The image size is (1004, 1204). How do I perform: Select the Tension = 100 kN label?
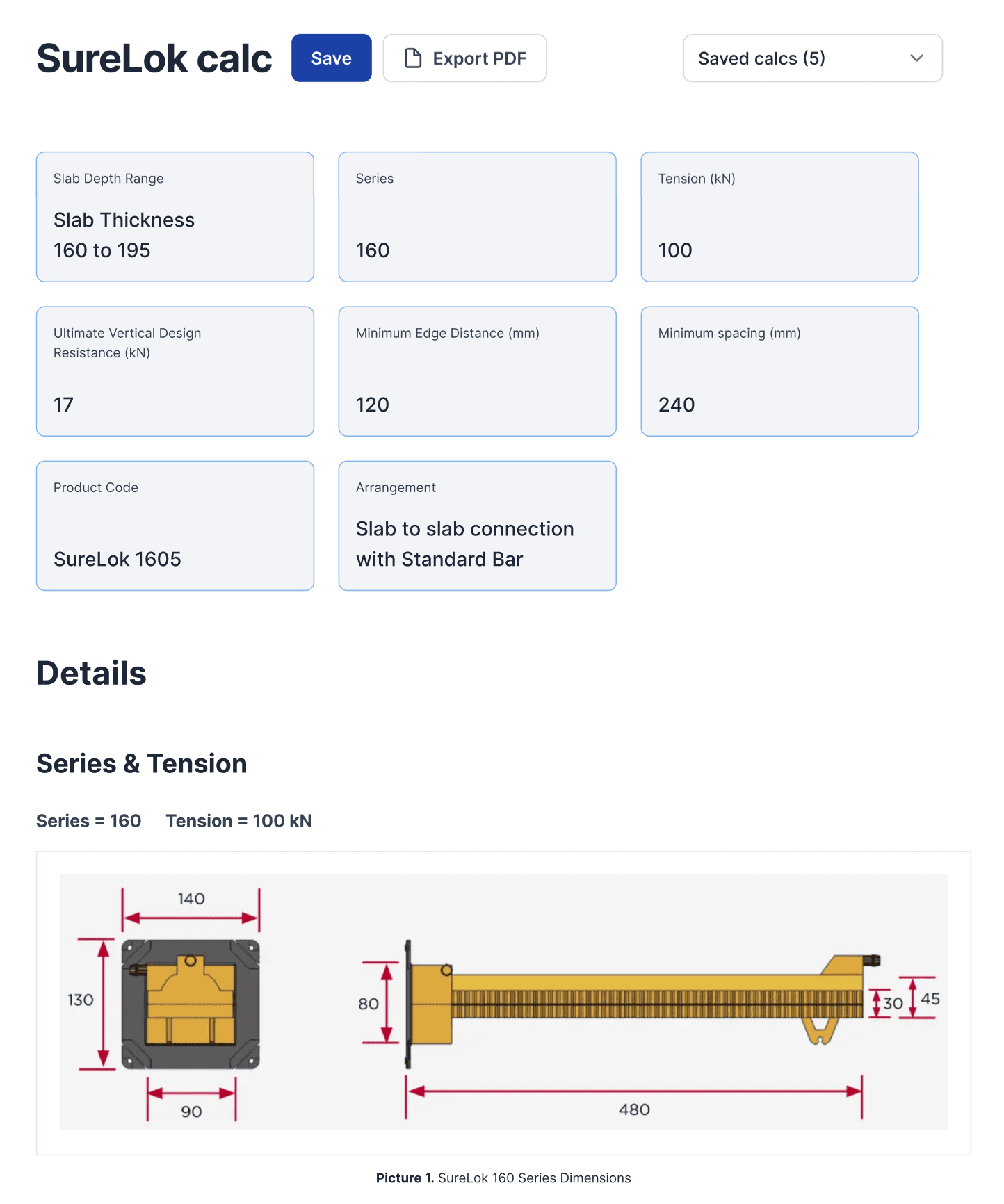click(x=238, y=820)
